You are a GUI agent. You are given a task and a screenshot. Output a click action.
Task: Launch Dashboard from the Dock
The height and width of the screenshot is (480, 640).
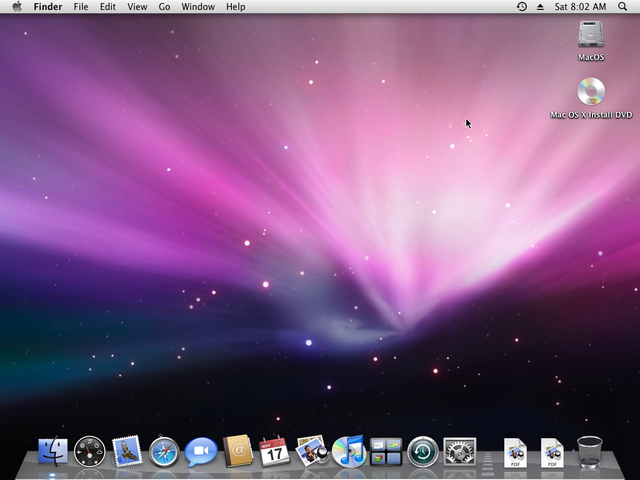[x=90, y=451]
